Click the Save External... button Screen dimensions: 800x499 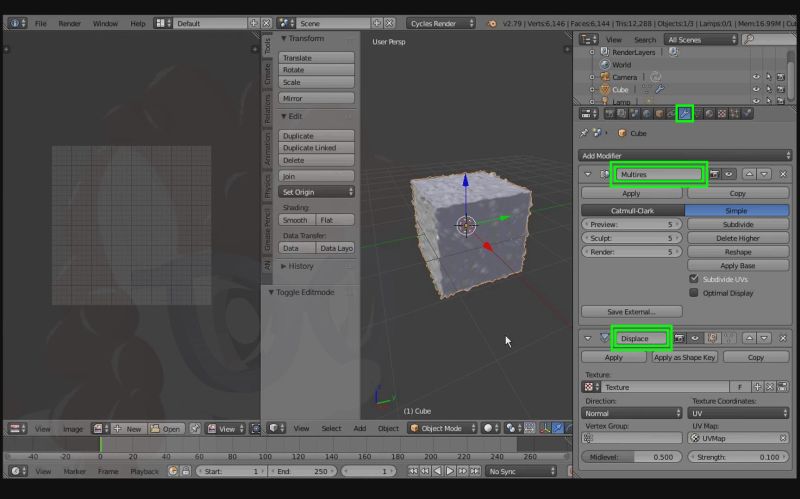[x=632, y=312]
